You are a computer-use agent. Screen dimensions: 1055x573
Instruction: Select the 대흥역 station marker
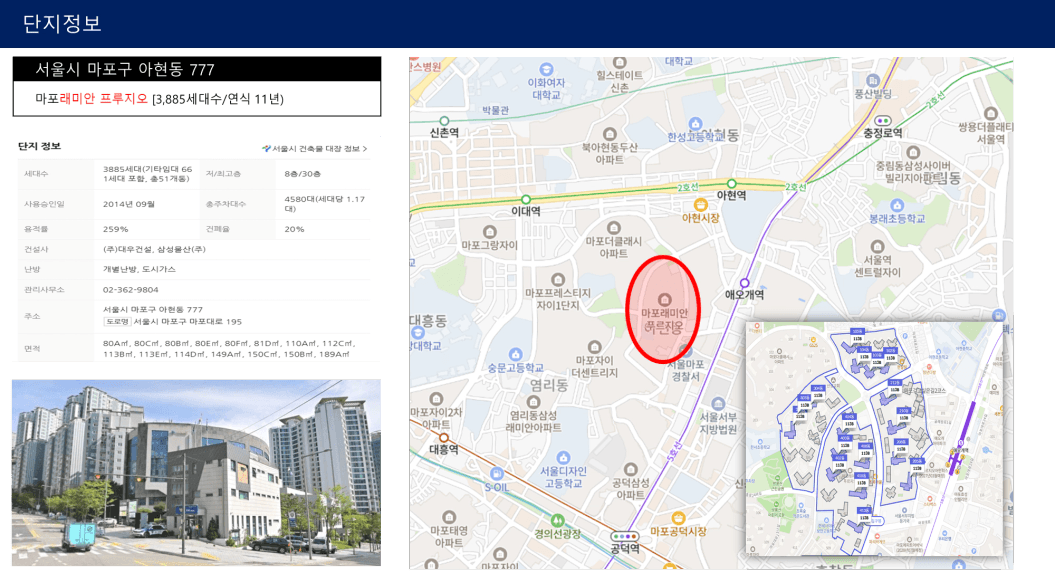(443, 438)
